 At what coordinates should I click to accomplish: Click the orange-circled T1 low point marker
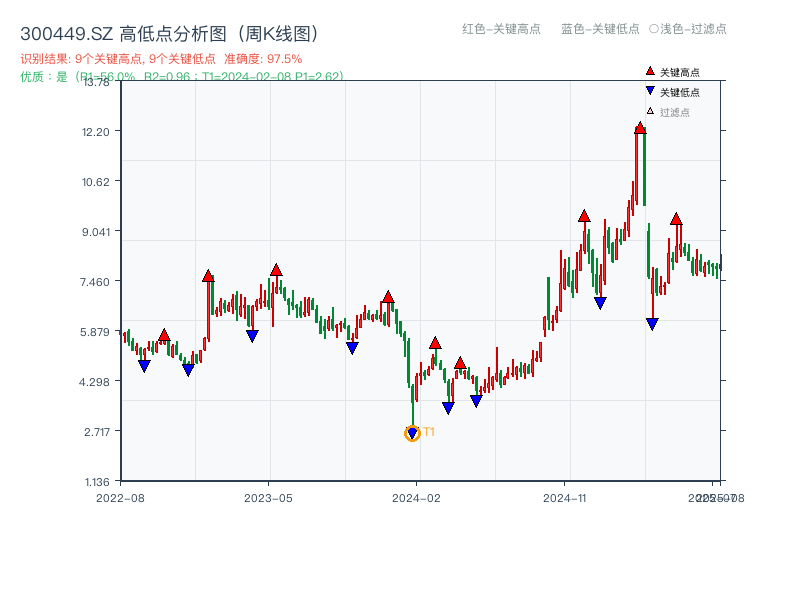(412, 433)
